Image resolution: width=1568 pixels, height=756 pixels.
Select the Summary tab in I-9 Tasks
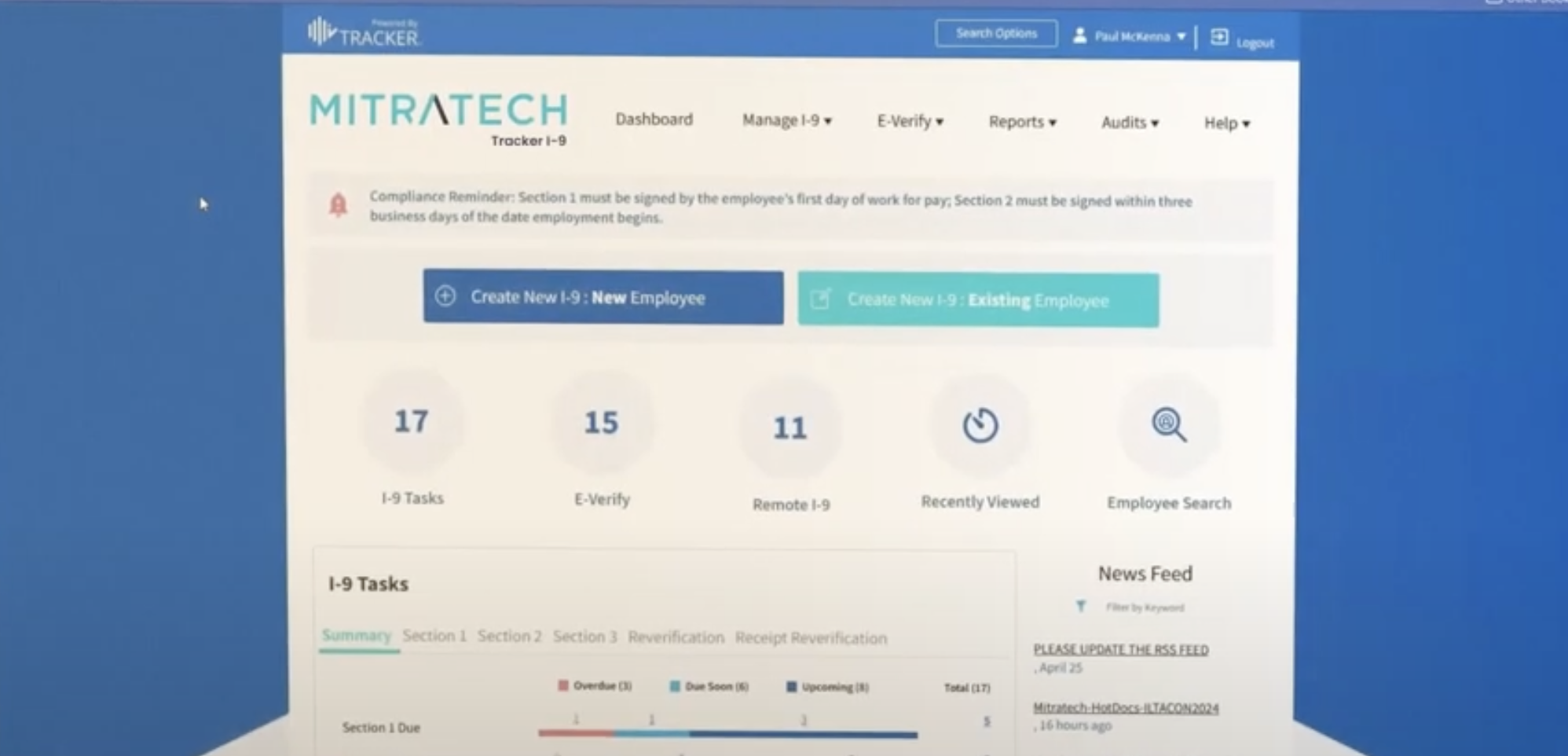(357, 635)
